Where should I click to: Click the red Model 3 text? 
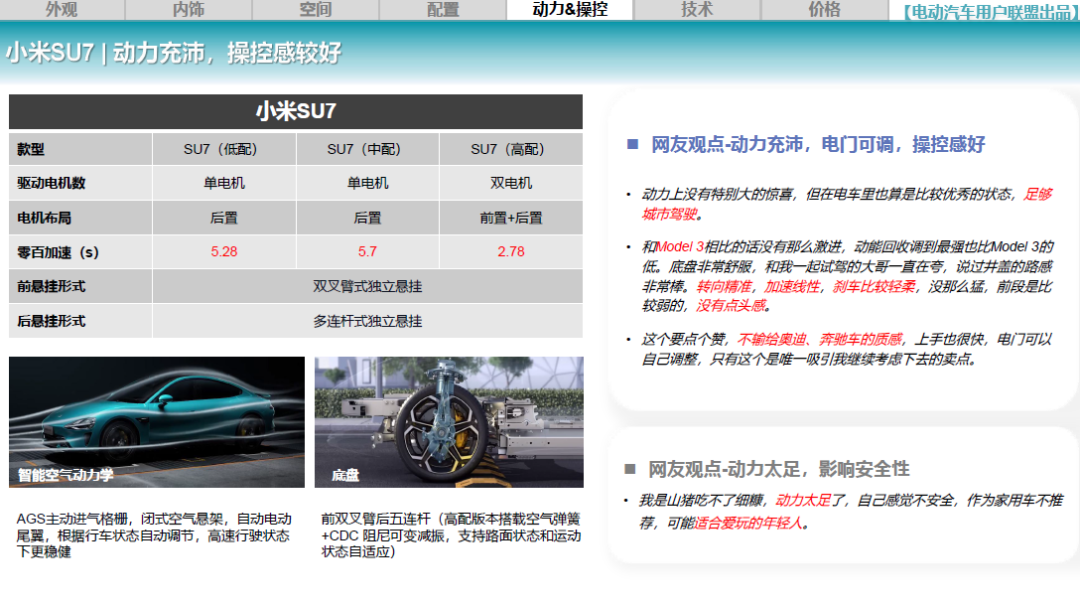click(x=681, y=247)
